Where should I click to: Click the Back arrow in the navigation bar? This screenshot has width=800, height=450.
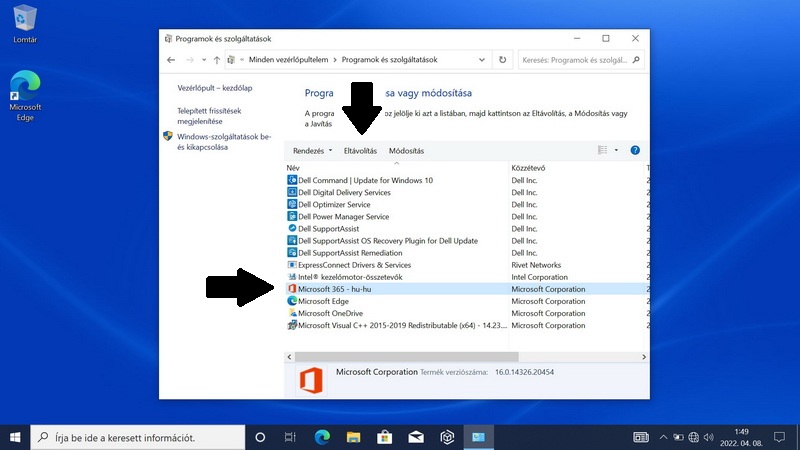tap(171, 60)
